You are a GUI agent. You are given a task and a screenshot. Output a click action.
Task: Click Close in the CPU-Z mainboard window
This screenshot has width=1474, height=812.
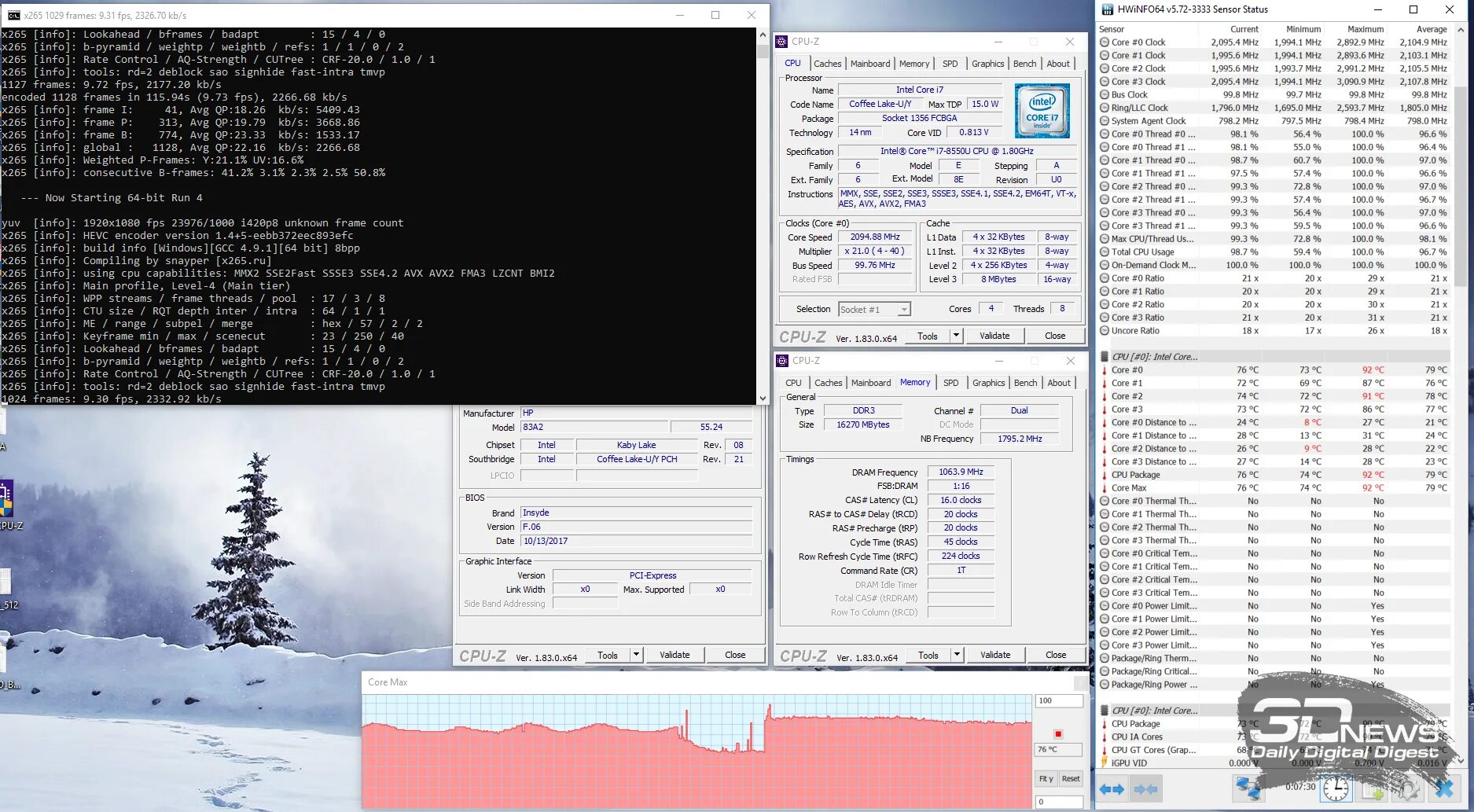coord(735,655)
